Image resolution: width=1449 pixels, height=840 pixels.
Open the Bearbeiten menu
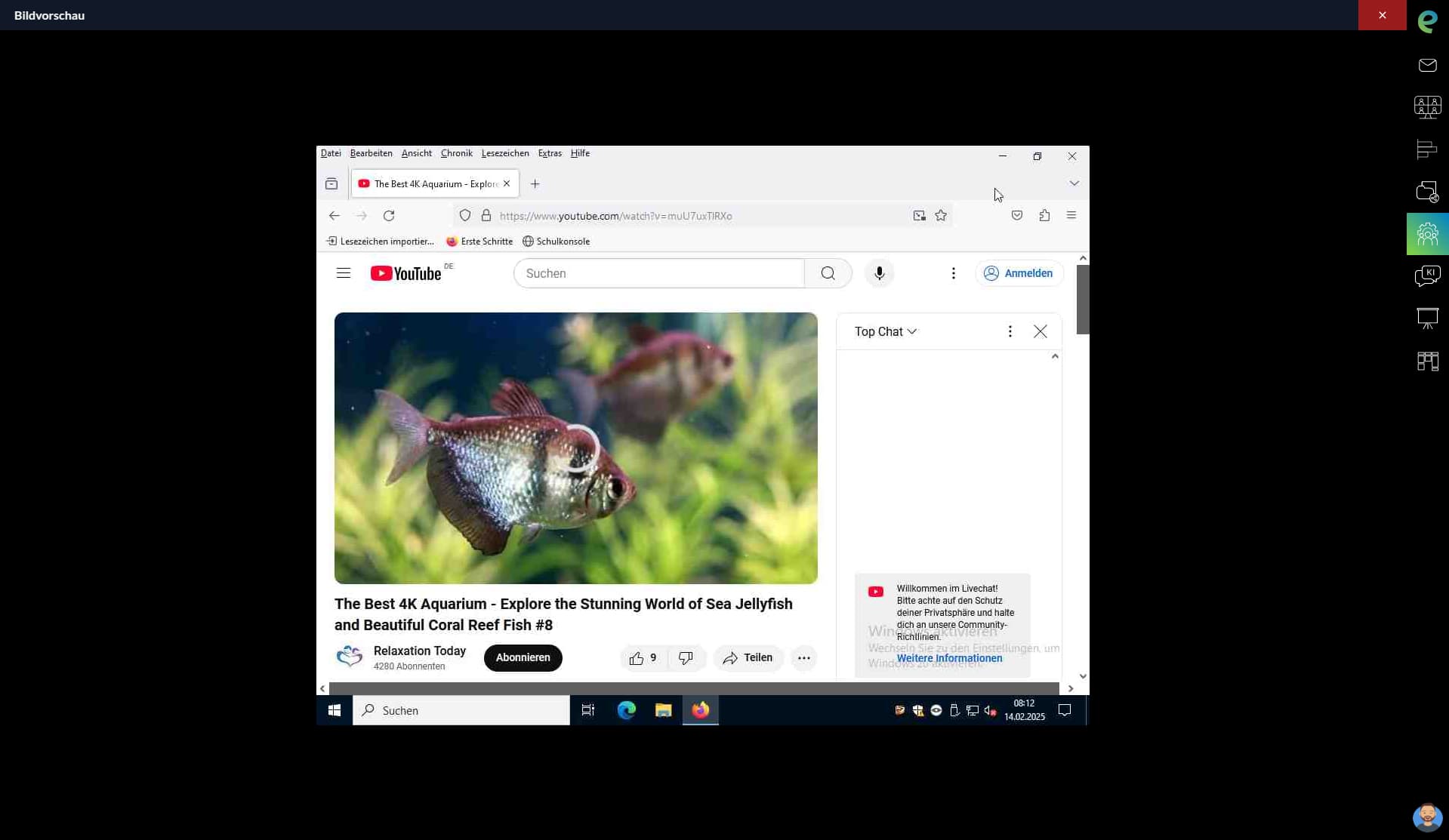(371, 153)
